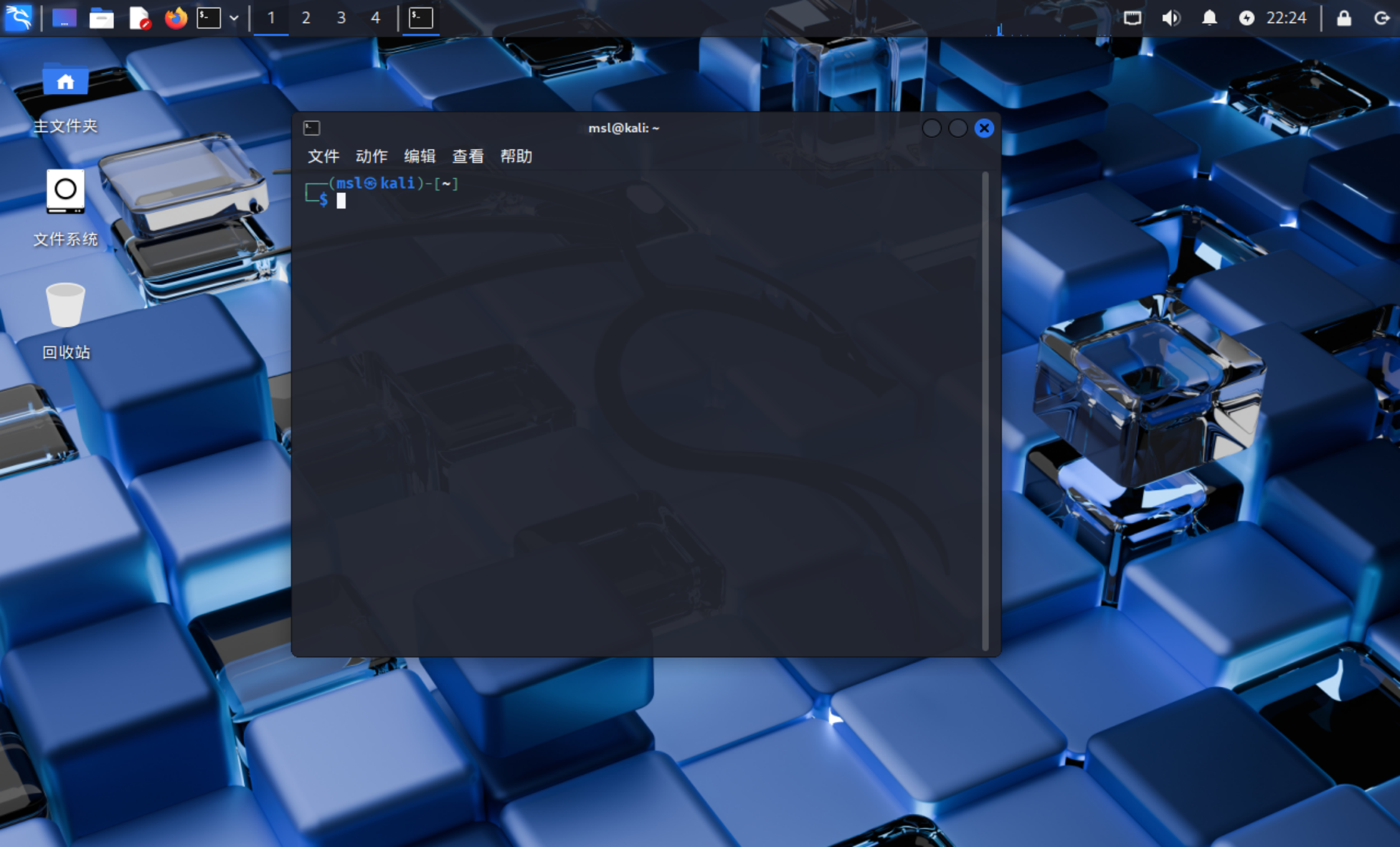The height and width of the screenshot is (847, 1400).
Task: Open the notifications bell icon
Action: click(1209, 17)
